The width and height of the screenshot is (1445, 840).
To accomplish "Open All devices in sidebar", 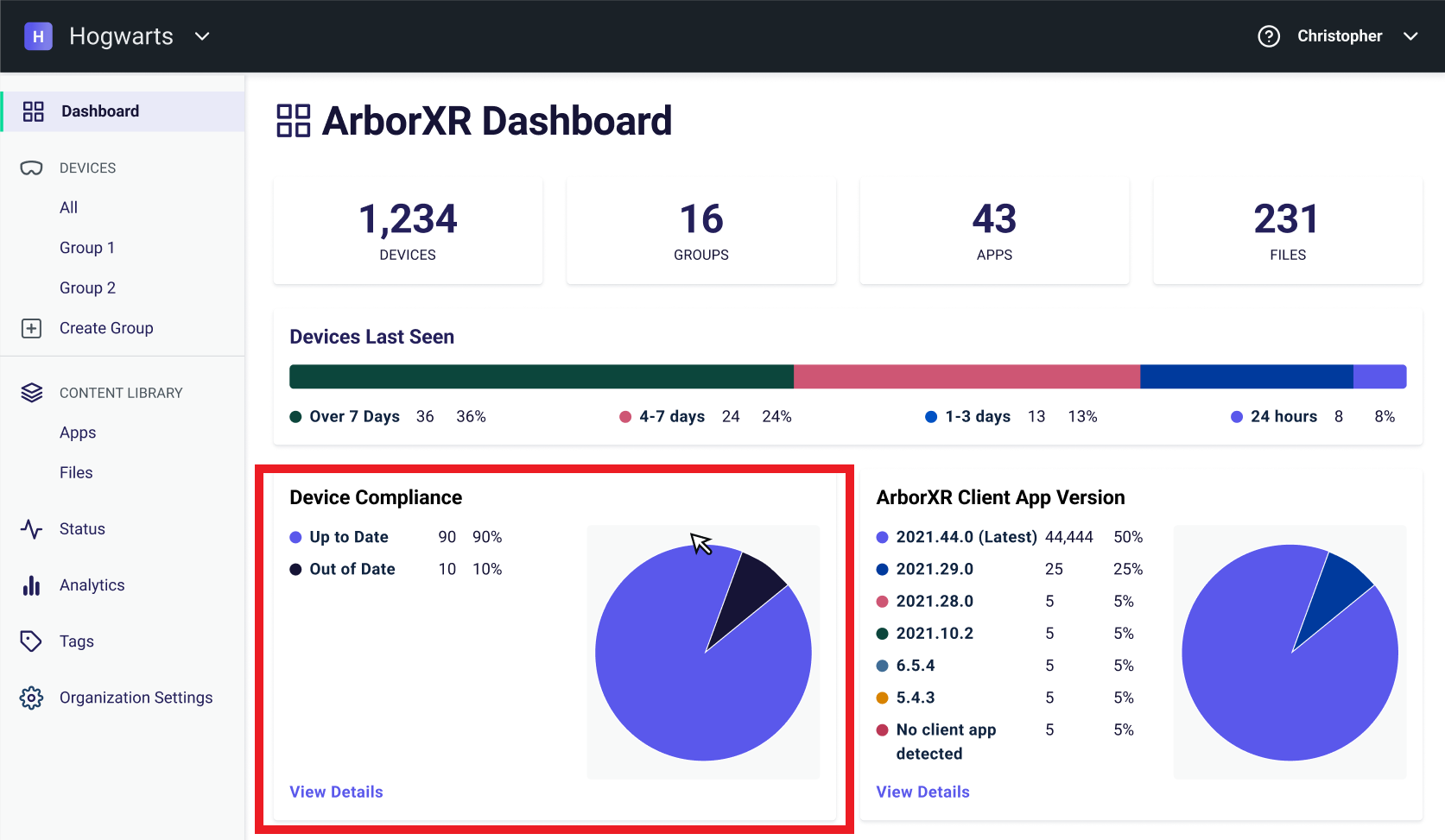I will (x=69, y=207).
